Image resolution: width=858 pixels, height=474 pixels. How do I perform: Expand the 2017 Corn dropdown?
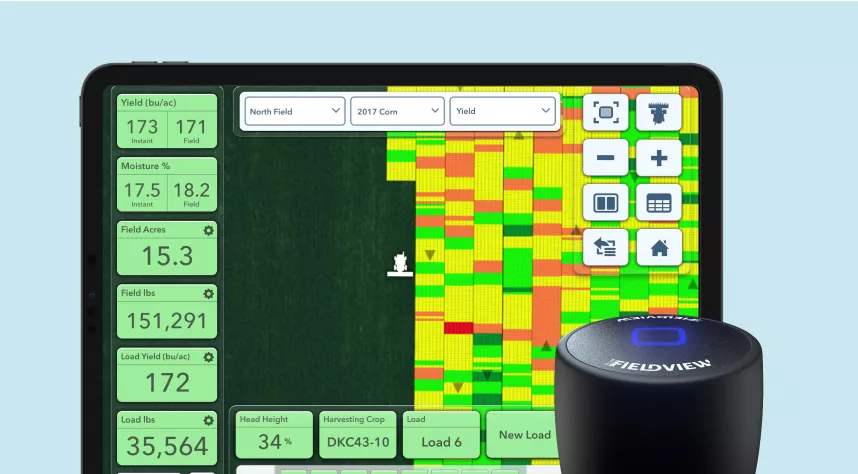(x=397, y=111)
